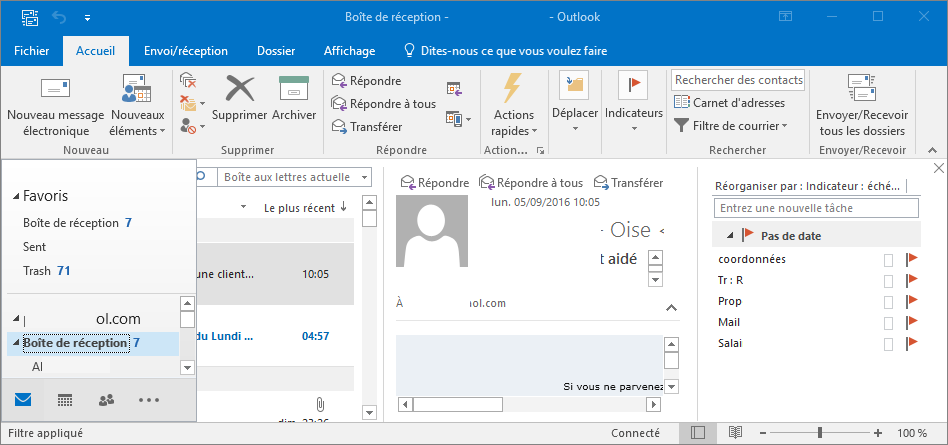948x445 pixels.
Task: Open the Filtre de courrier dropdown
Action: (x=731, y=125)
